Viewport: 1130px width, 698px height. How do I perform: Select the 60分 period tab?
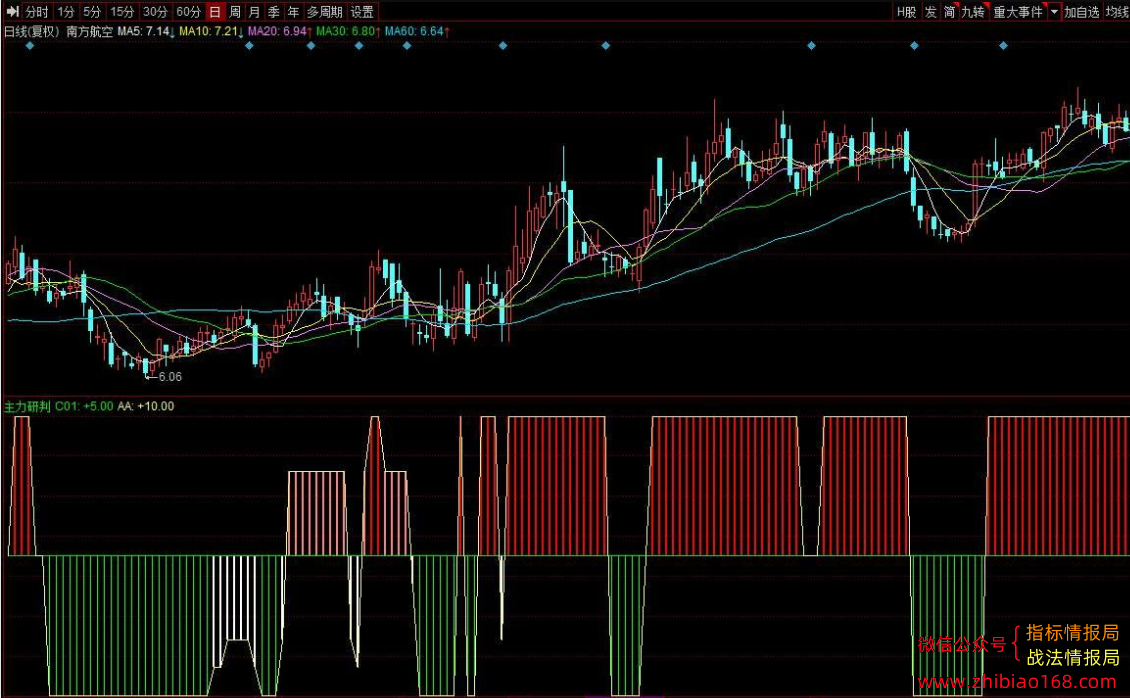tap(189, 12)
